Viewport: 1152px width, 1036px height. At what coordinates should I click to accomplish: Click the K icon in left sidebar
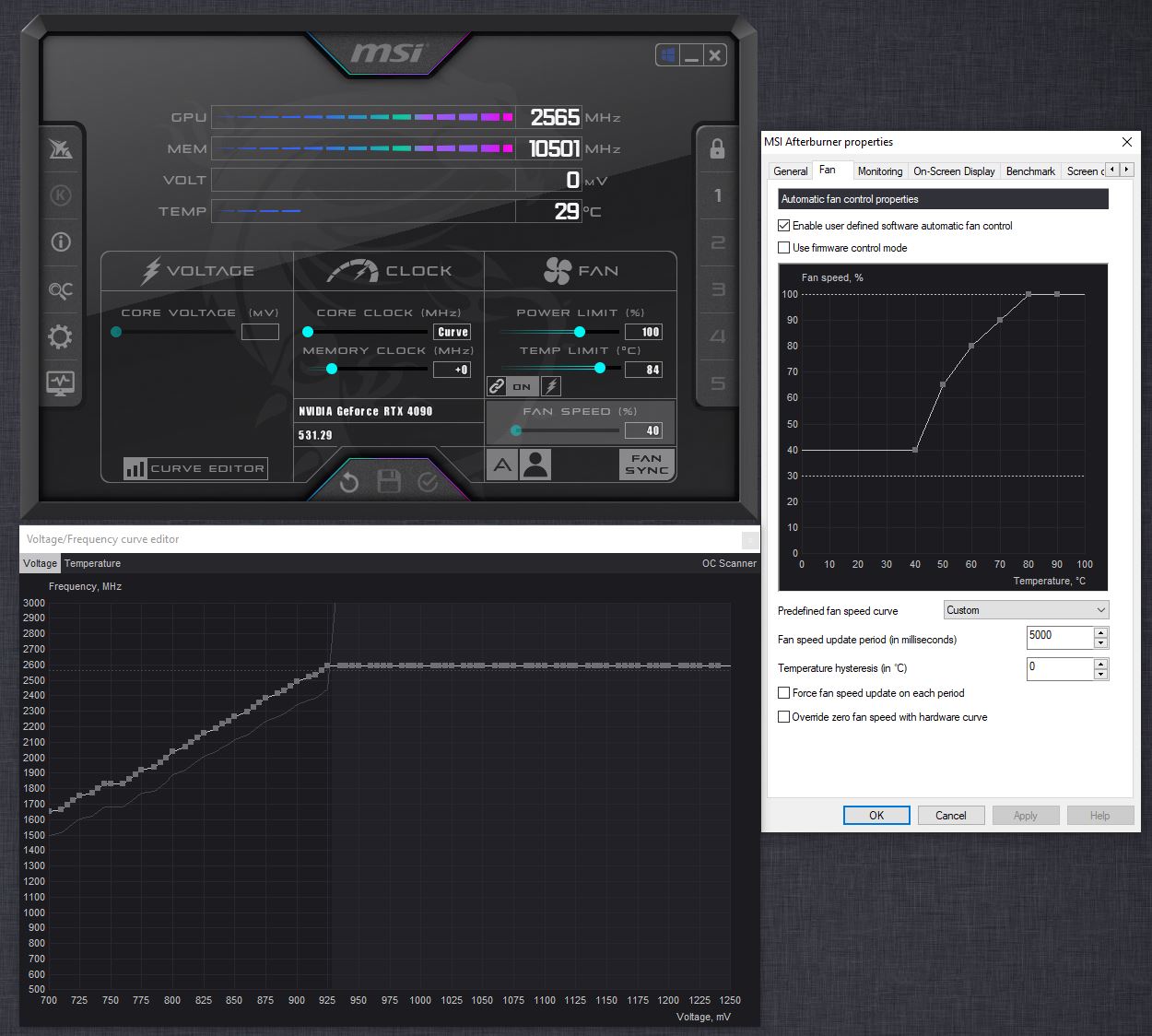coord(61,195)
